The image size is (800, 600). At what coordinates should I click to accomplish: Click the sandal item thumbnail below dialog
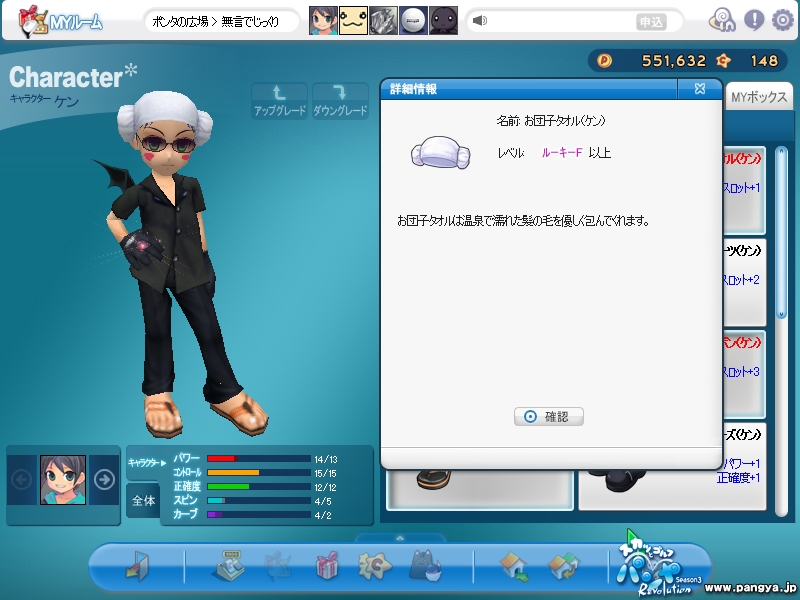[434, 480]
